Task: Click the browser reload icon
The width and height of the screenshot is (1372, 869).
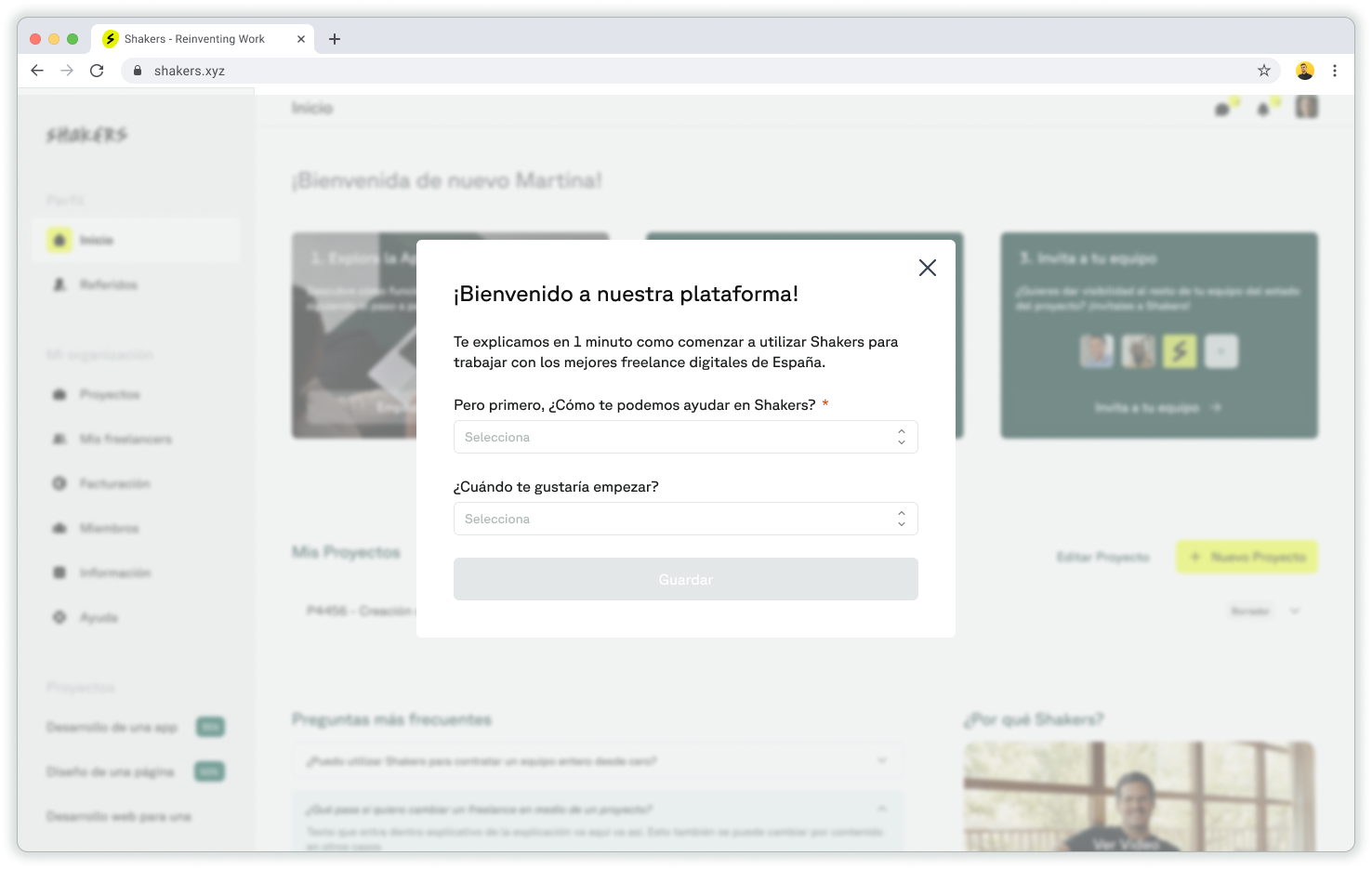Action: click(97, 71)
